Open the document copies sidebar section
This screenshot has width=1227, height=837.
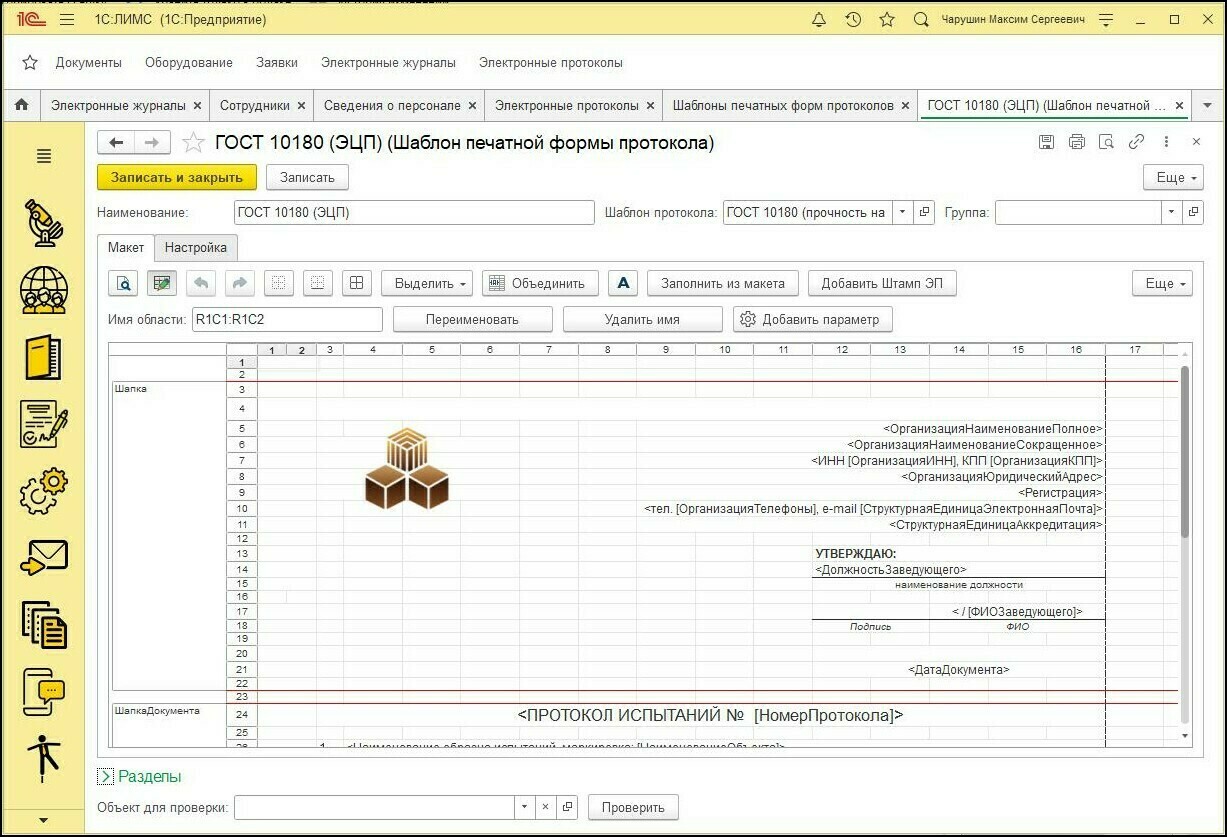[44, 625]
